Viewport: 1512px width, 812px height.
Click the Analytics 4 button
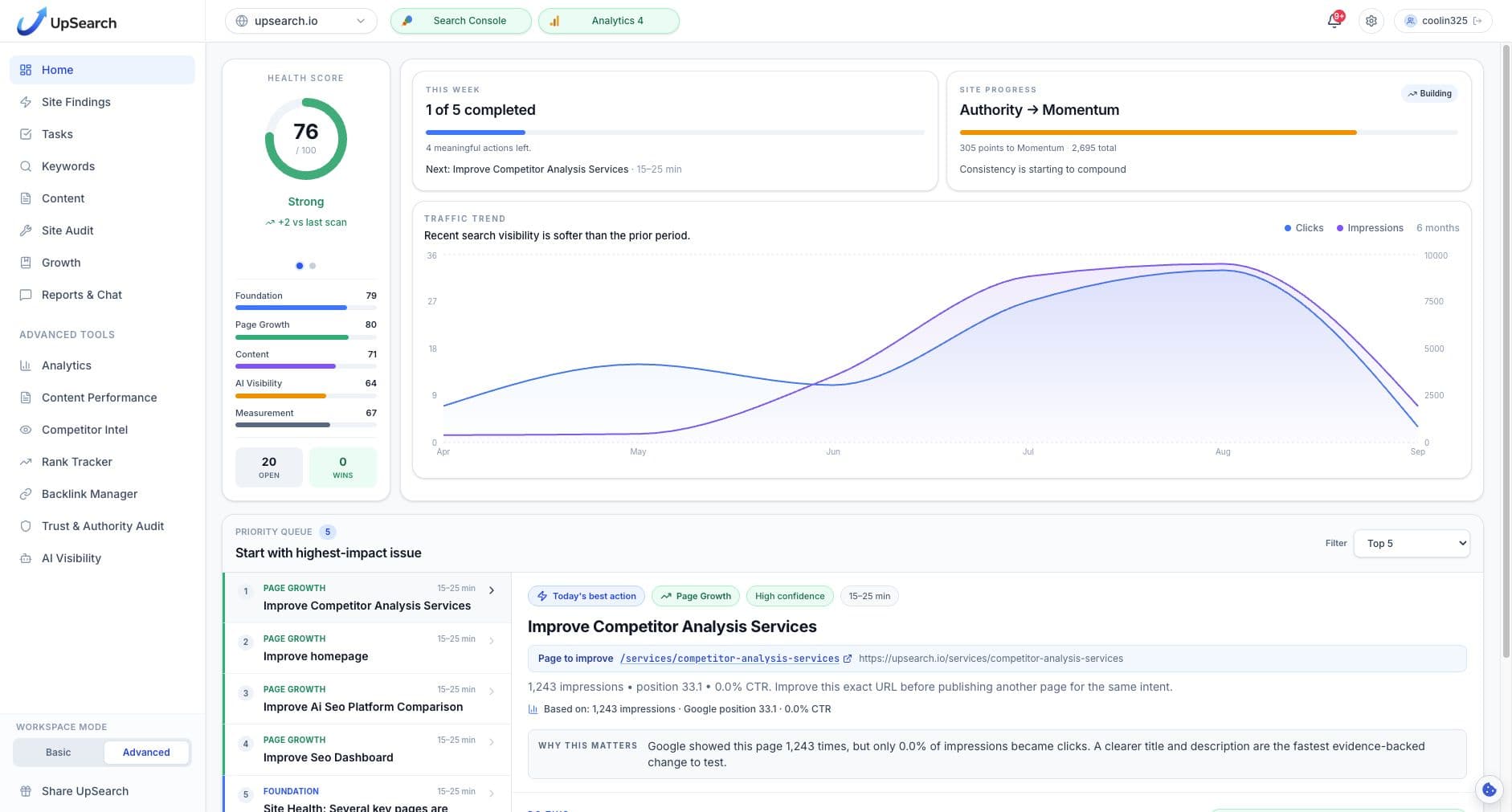[x=608, y=21]
